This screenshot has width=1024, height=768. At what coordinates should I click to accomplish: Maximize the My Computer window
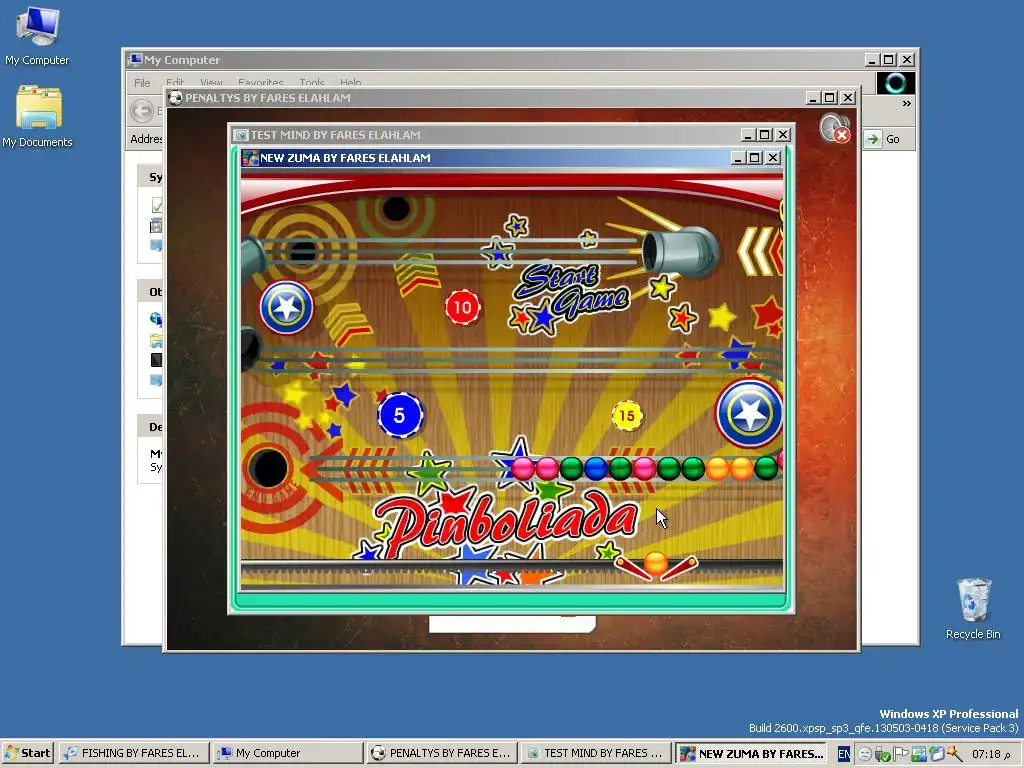pos(889,59)
